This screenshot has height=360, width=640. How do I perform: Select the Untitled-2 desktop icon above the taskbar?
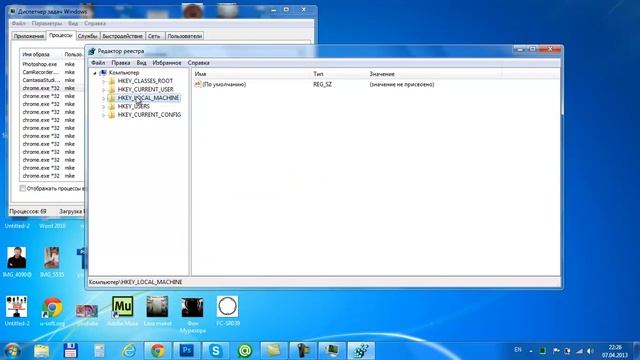17,311
